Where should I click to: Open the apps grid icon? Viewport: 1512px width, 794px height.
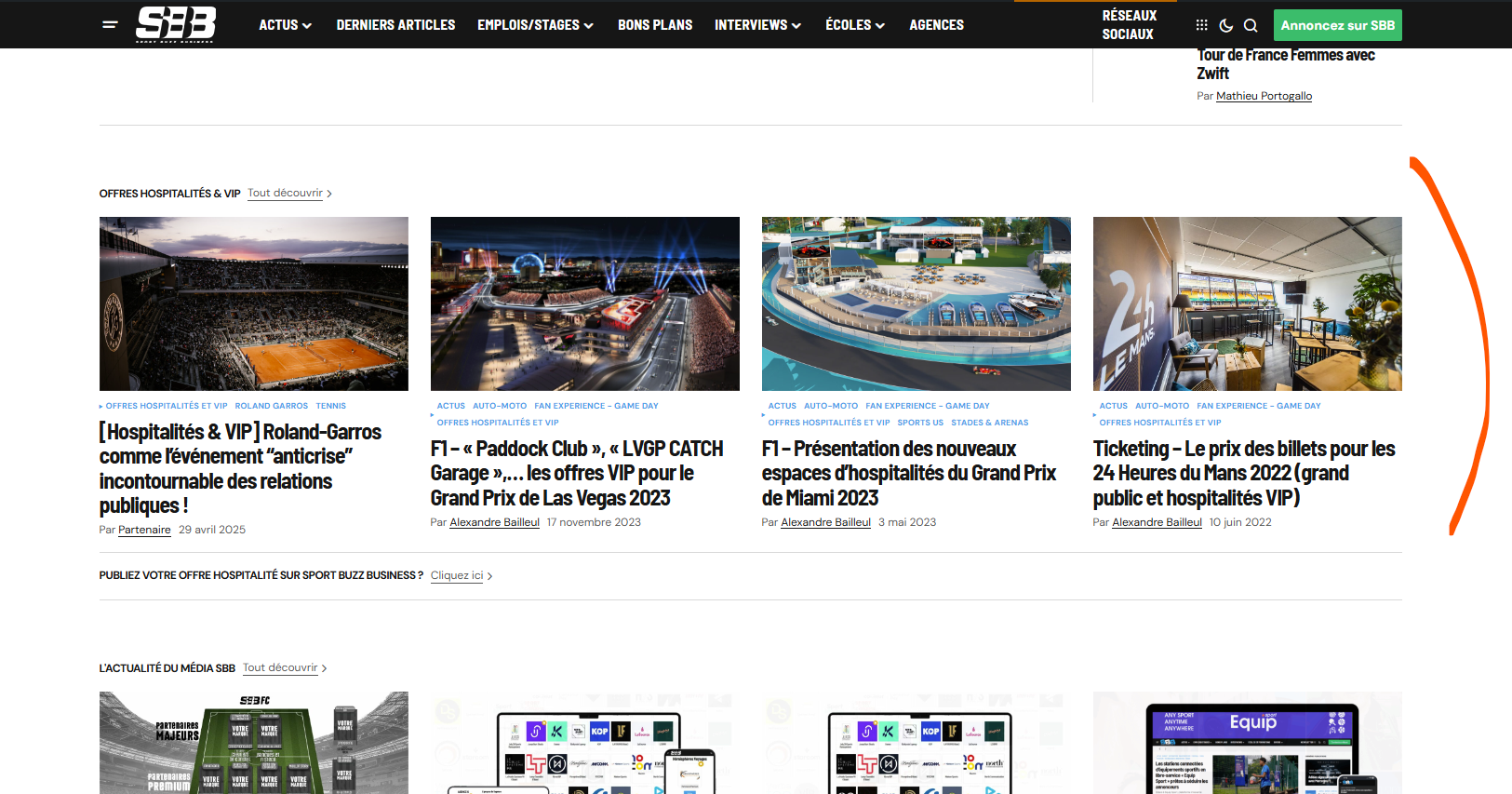click(x=1201, y=25)
